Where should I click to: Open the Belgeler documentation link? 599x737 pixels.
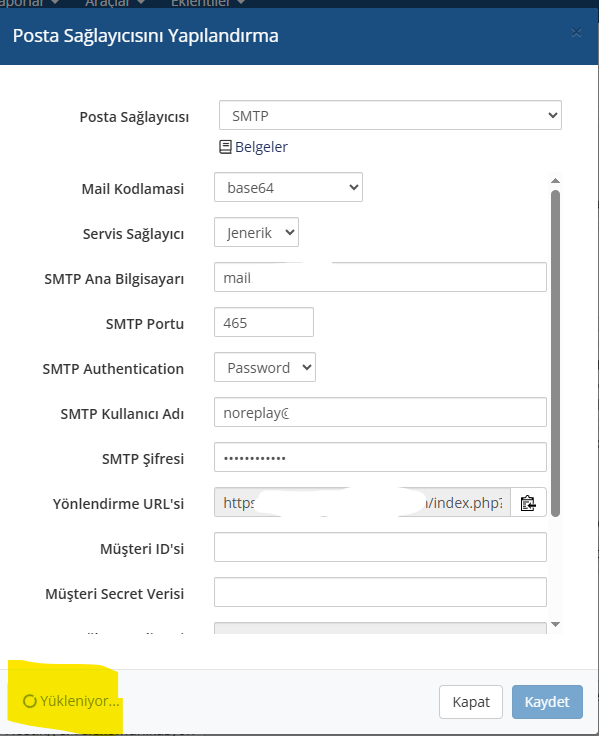261,147
